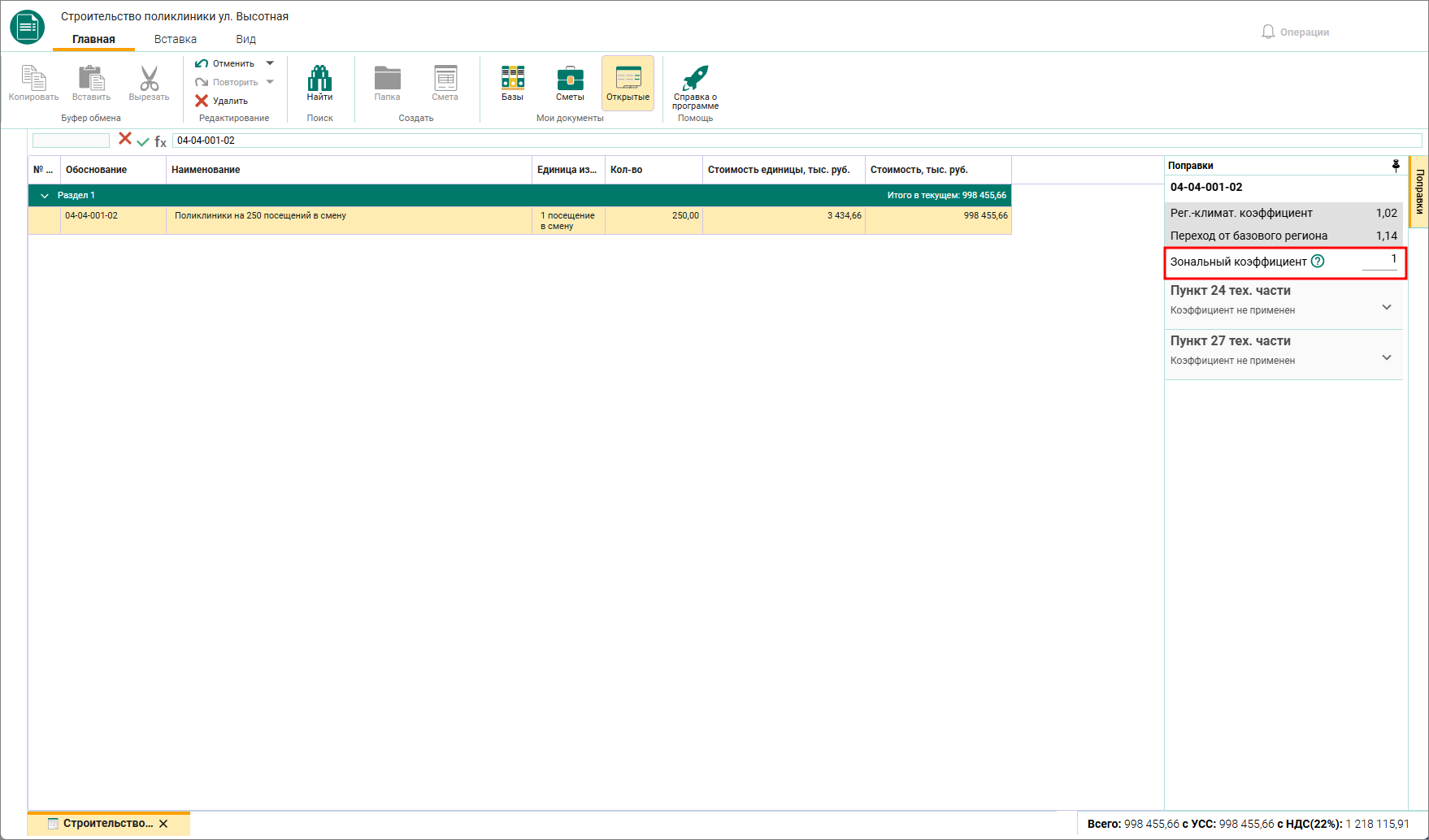Click the Кол-во column header
Screen dimensions: 1429x840
(x=654, y=170)
